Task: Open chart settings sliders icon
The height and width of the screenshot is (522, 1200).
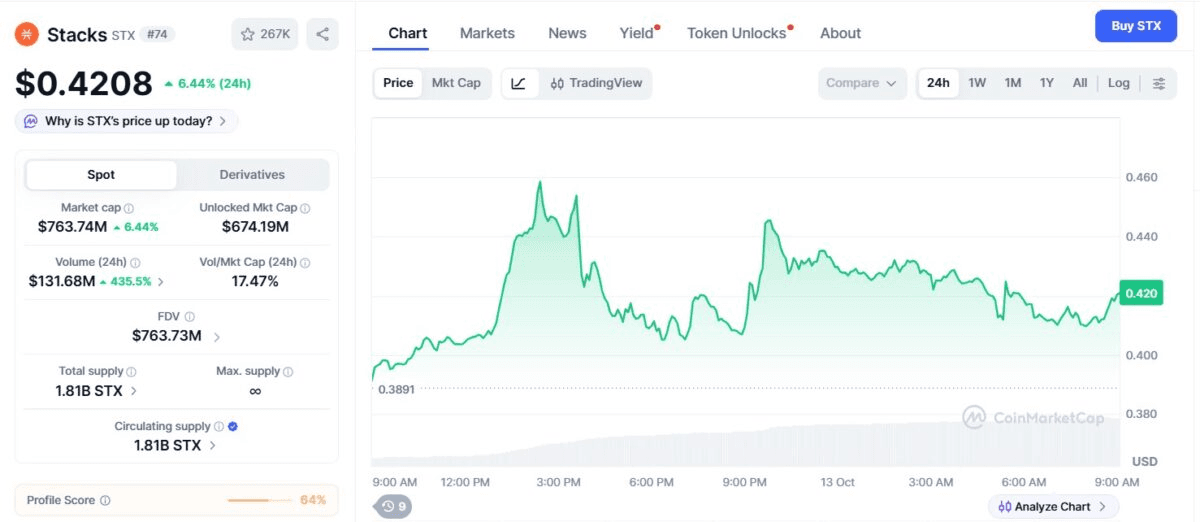Action: pos(1159,83)
